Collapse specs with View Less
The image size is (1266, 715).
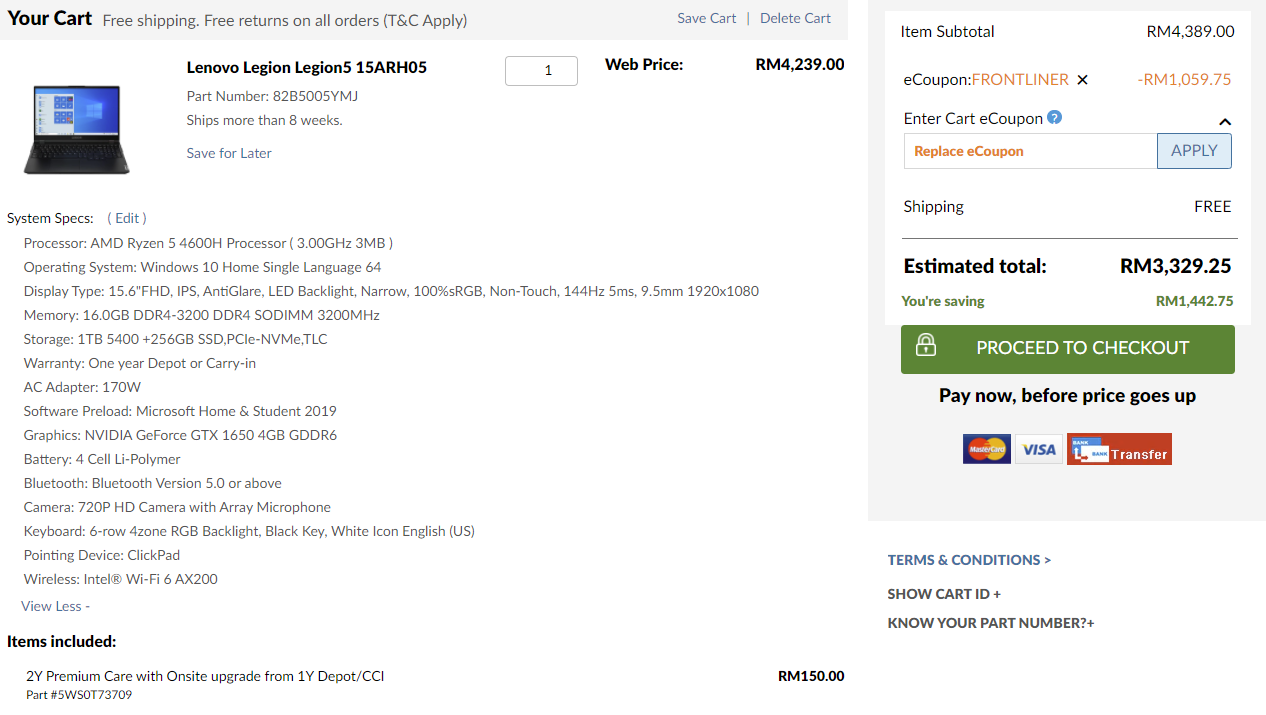point(55,606)
